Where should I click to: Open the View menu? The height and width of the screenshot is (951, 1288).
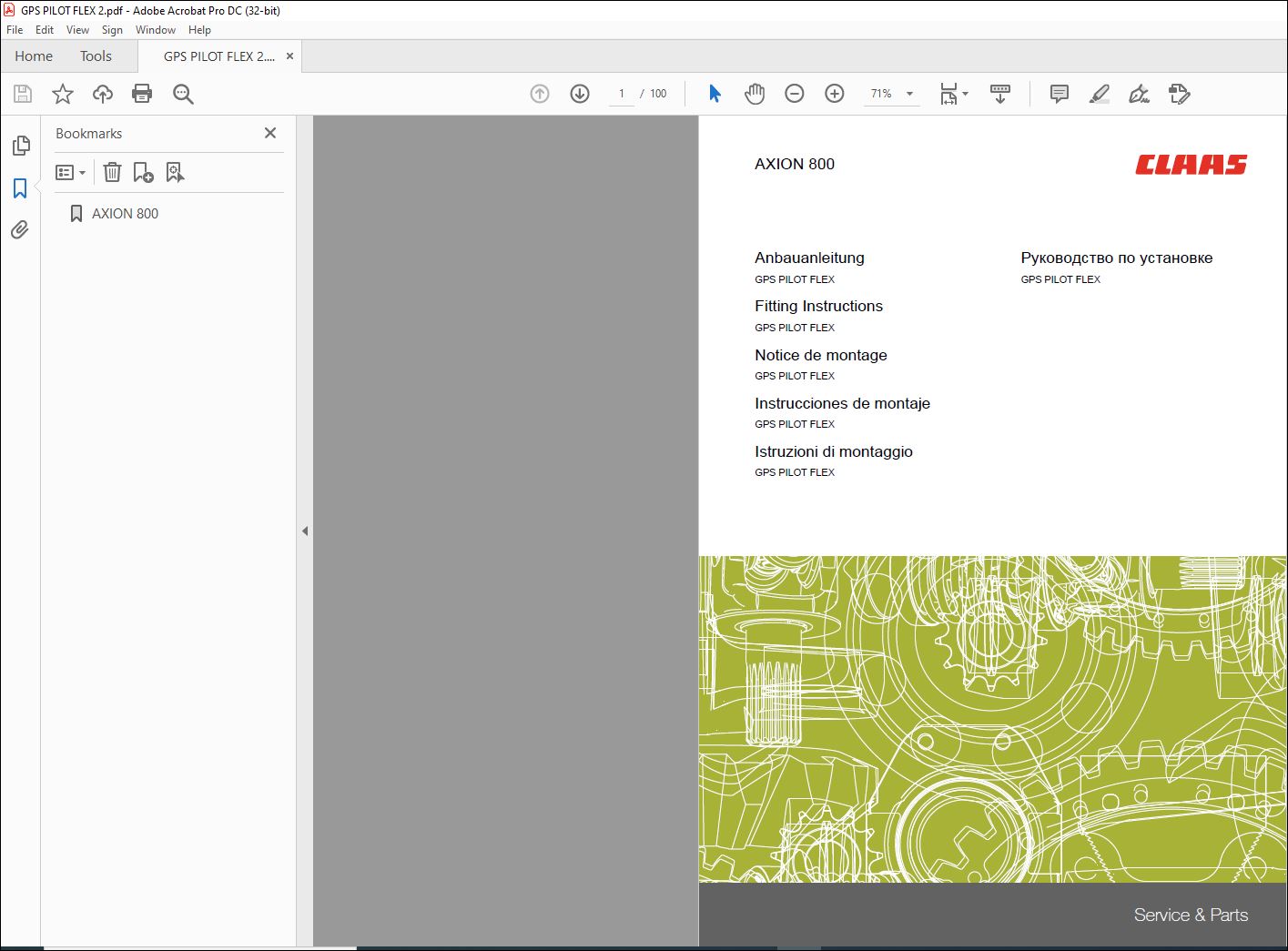tap(77, 30)
